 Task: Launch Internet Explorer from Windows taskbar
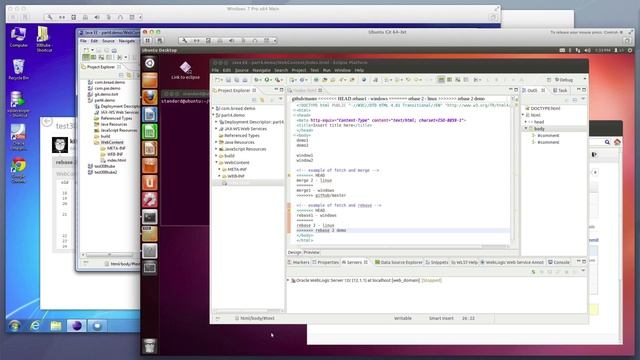click(35, 325)
